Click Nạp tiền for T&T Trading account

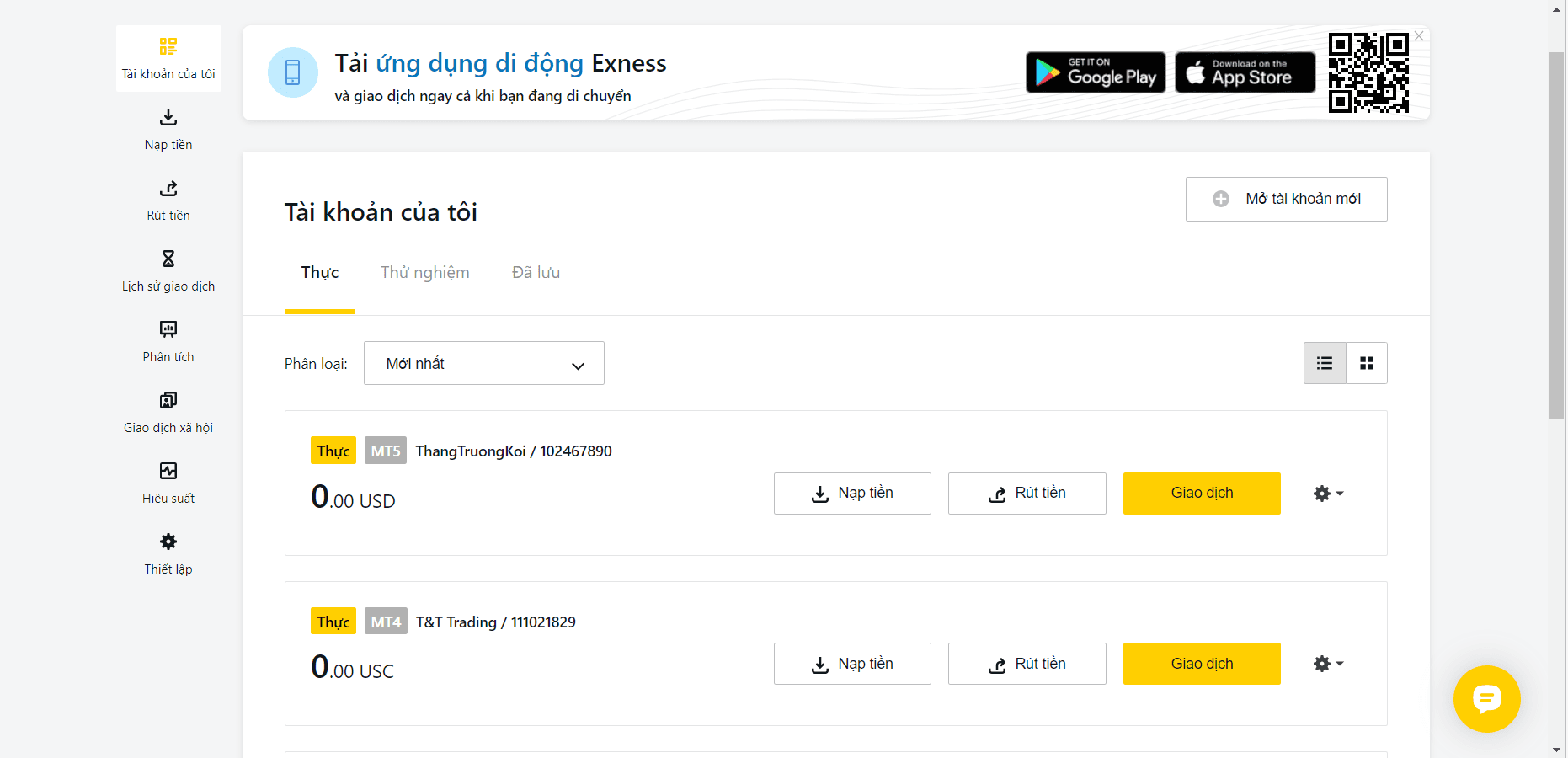click(852, 664)
